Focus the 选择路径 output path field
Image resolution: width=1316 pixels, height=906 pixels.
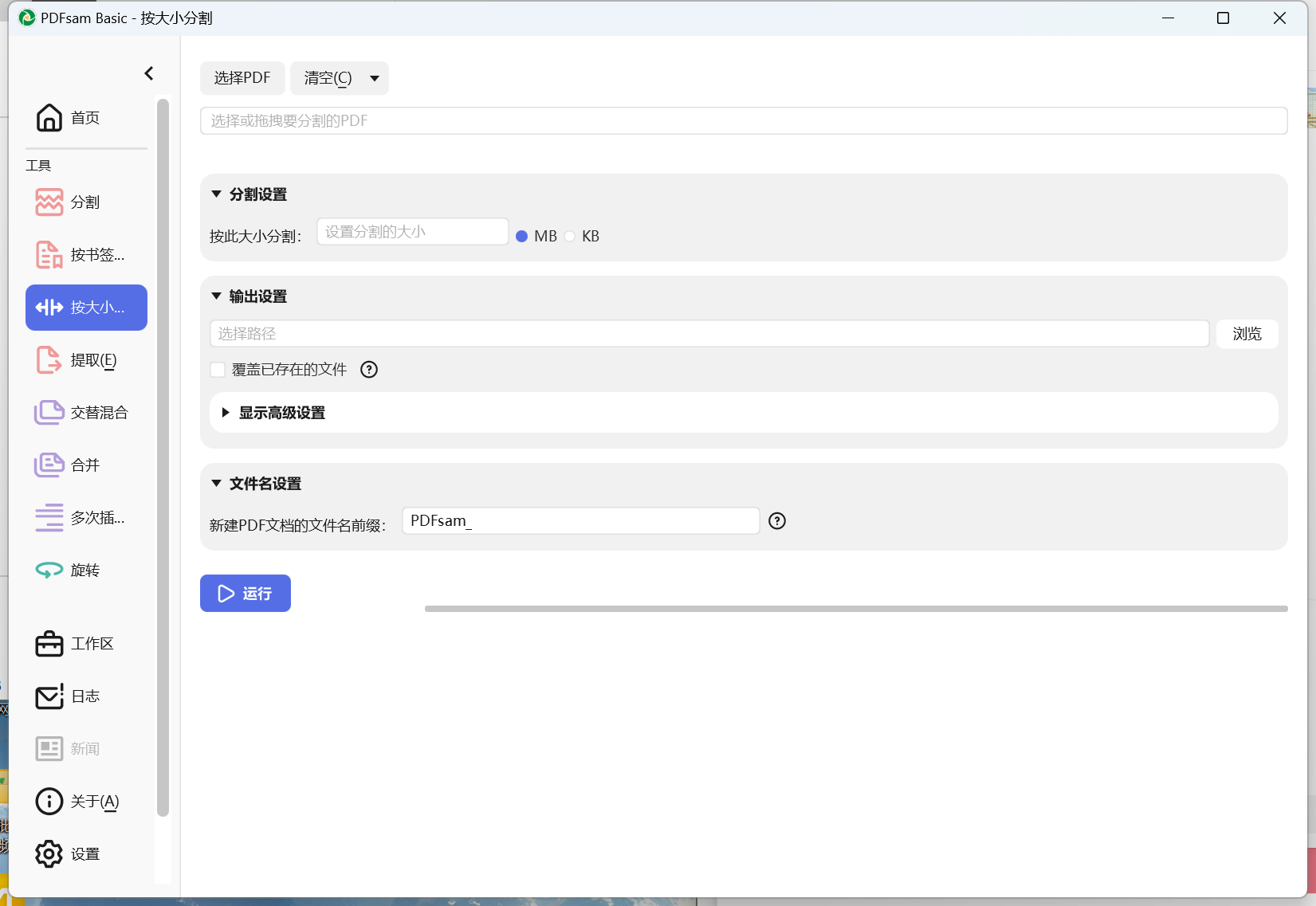[709, 334]
